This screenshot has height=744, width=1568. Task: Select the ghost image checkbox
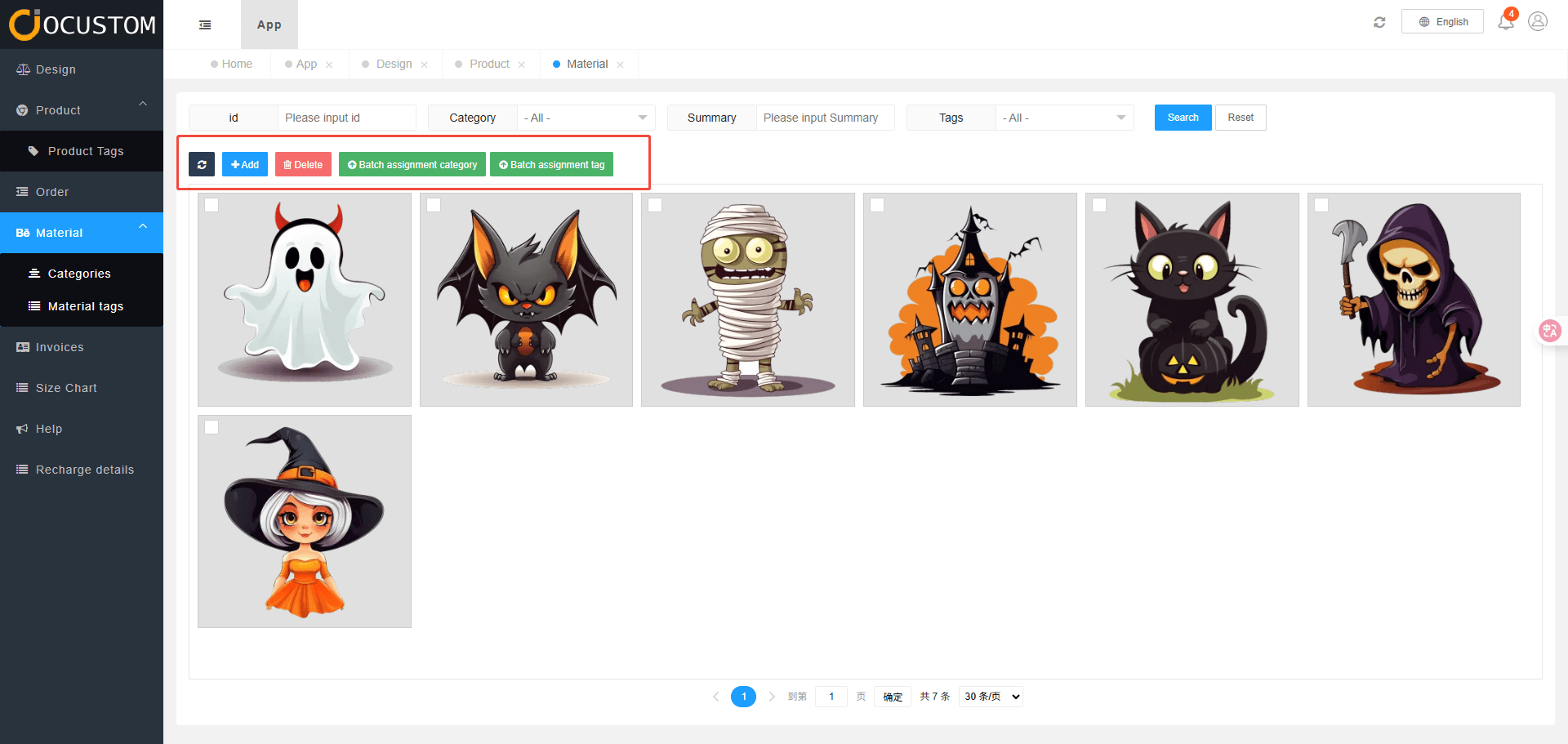click(x=212, y=205)
